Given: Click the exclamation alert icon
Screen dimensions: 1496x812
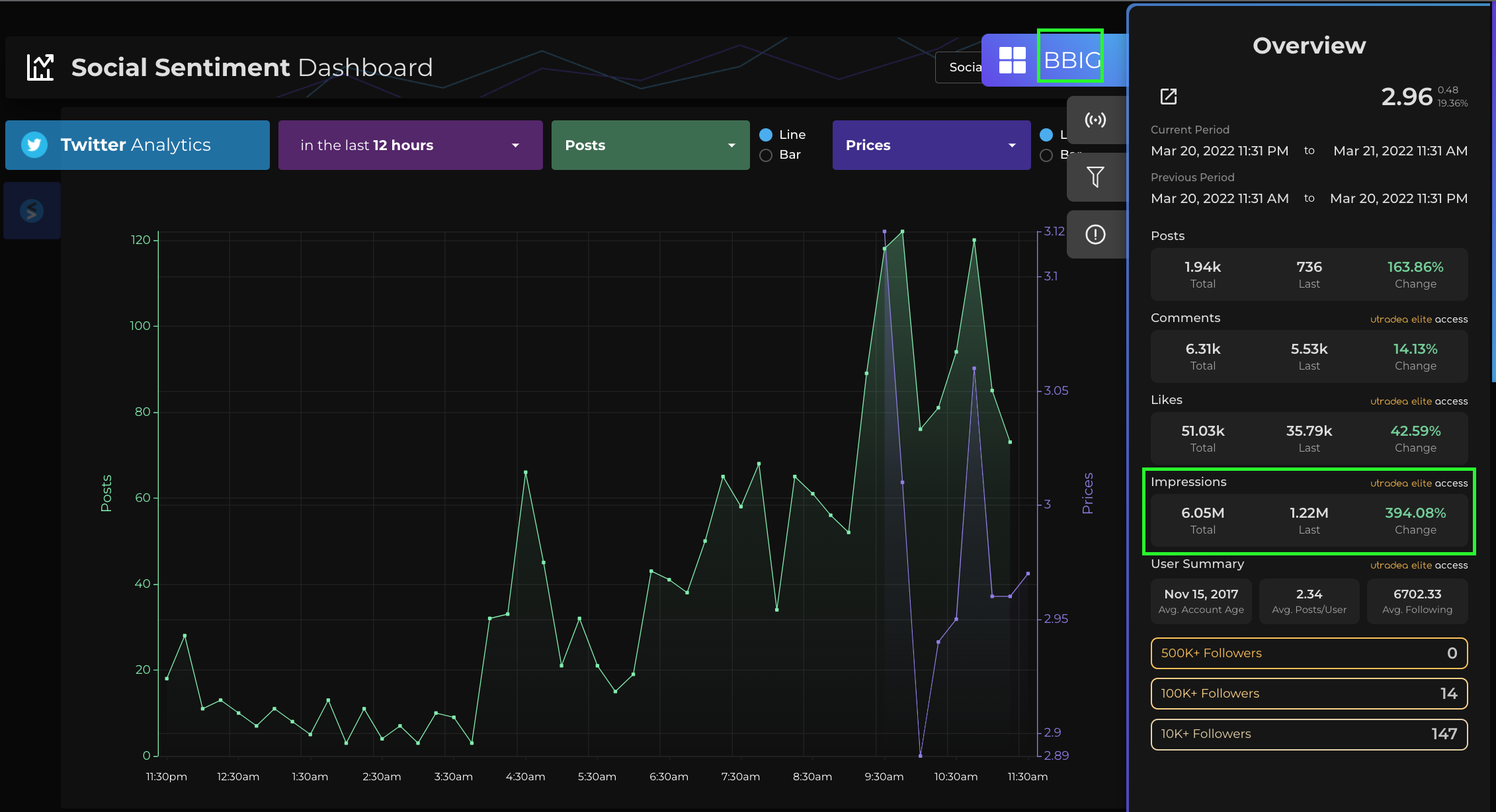Looking at the screenshot, I should pos(1095,234).
